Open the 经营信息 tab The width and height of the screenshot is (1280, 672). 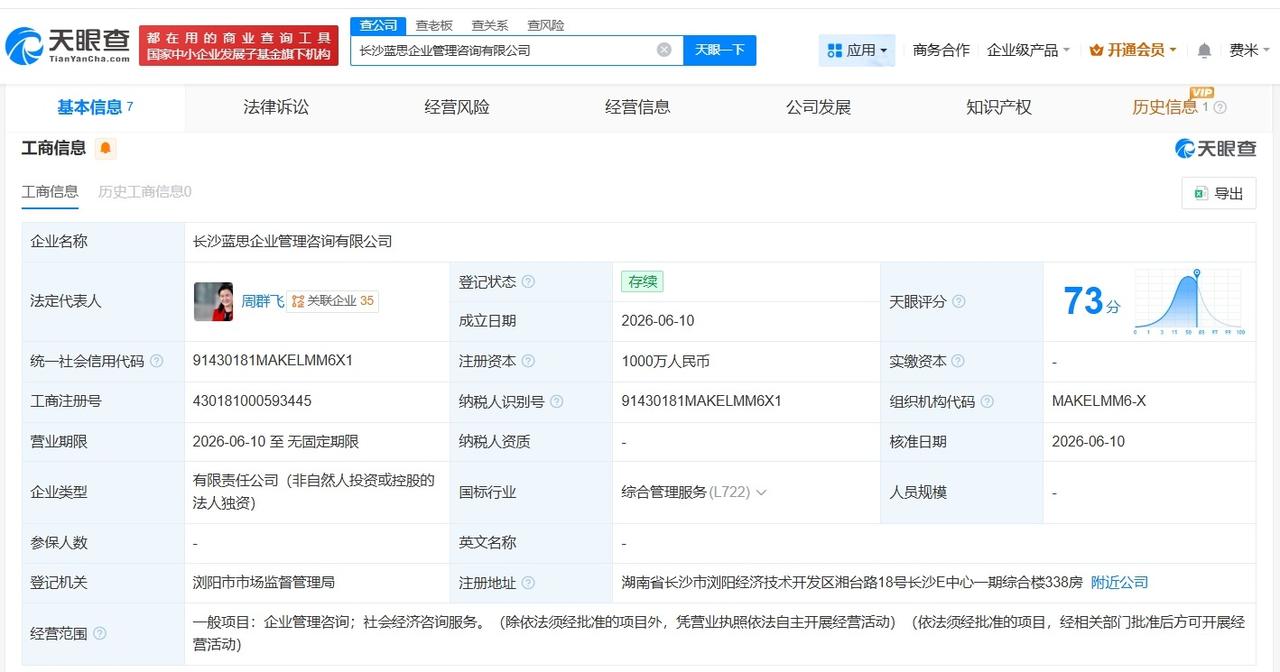click(638, 108)
